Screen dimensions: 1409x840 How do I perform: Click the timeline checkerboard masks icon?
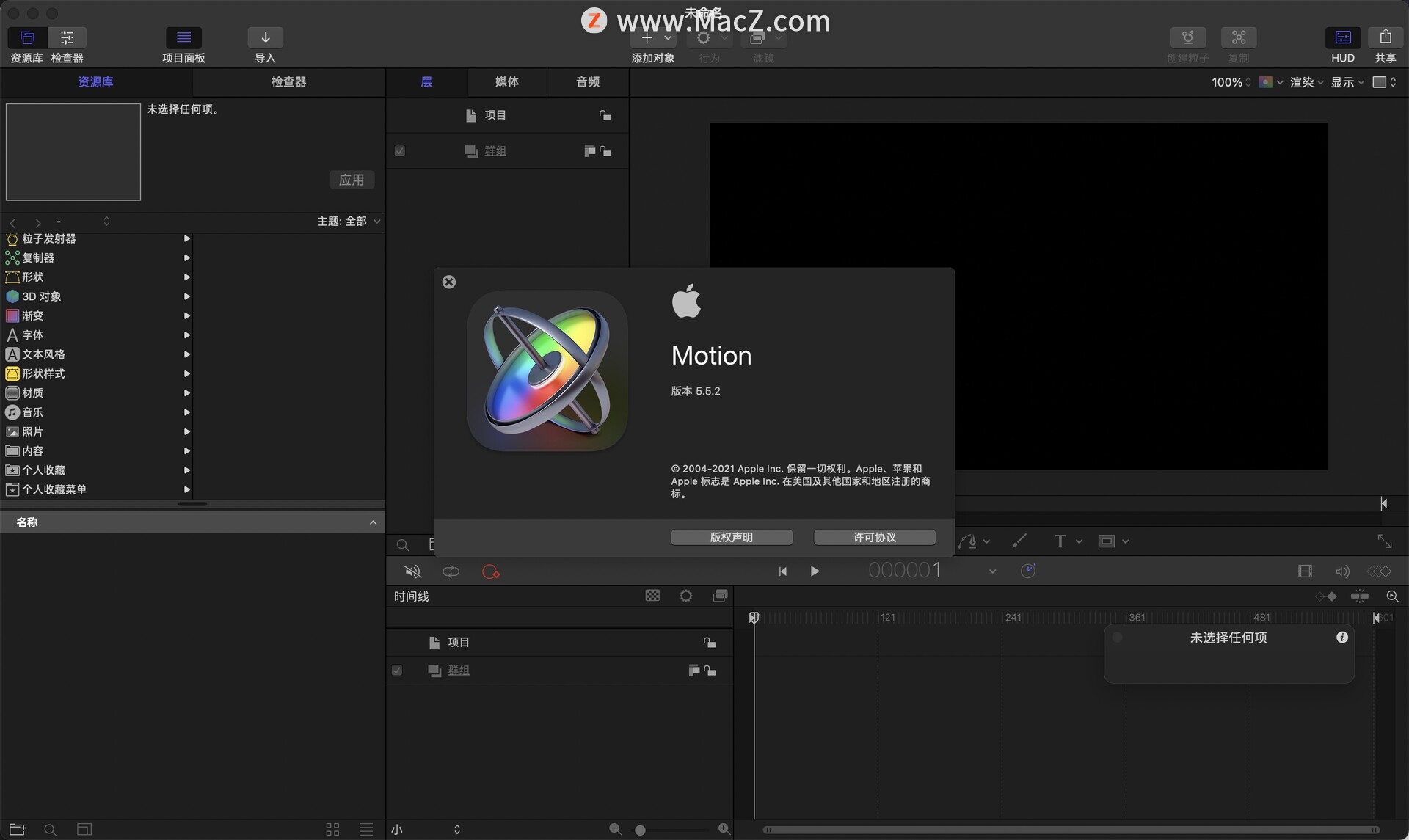pos(652,596)
